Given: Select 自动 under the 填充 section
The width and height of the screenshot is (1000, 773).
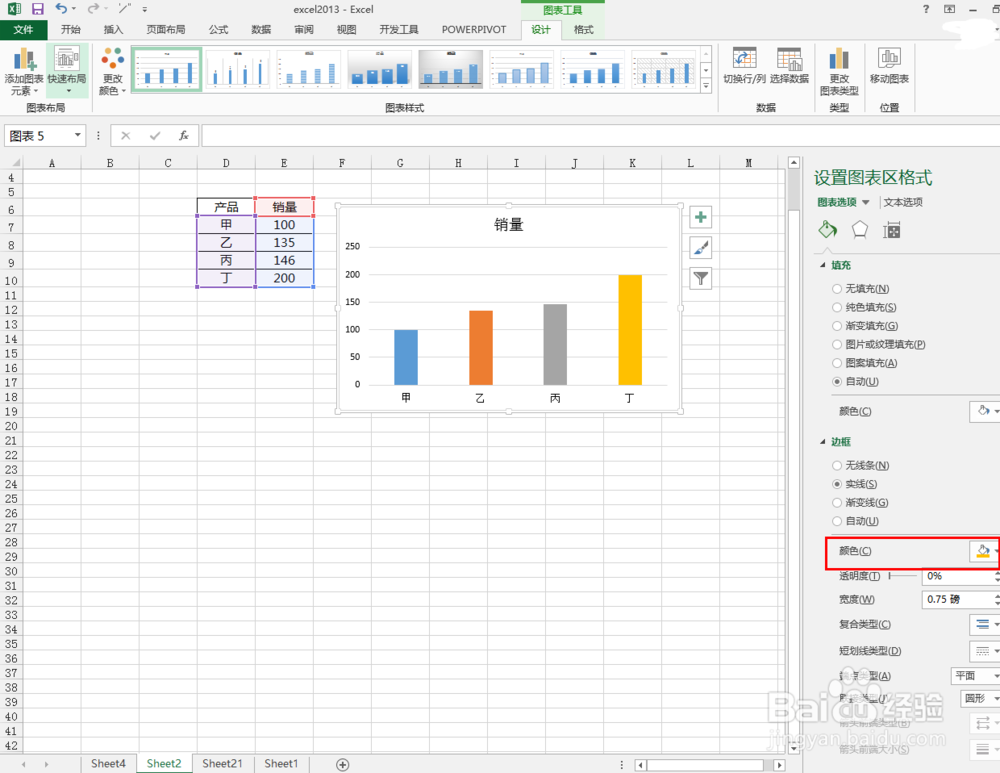Looking at the screenshot, I should click(837, 381).
